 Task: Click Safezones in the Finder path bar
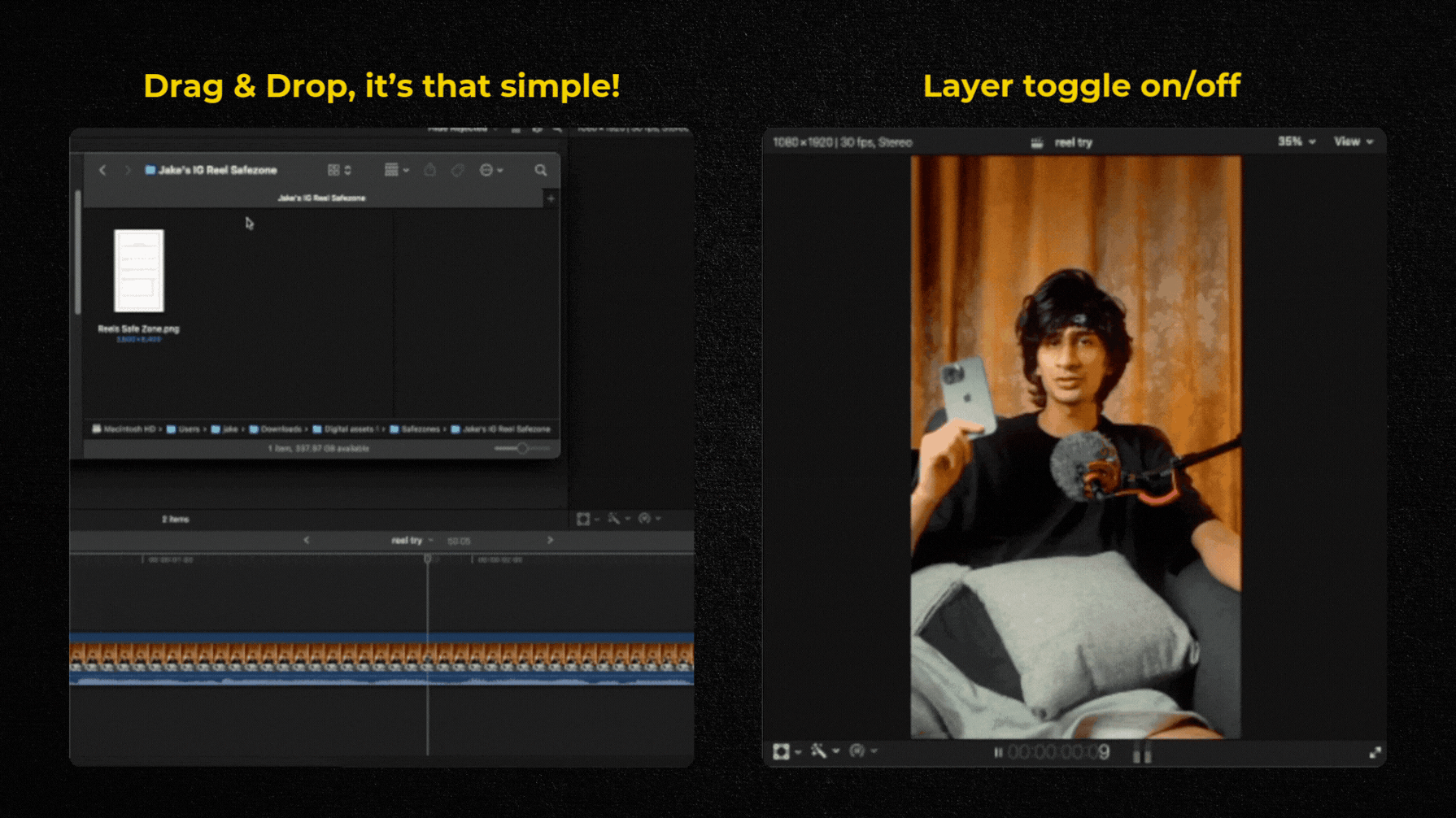pyautogui.click(x=415, y=429)
